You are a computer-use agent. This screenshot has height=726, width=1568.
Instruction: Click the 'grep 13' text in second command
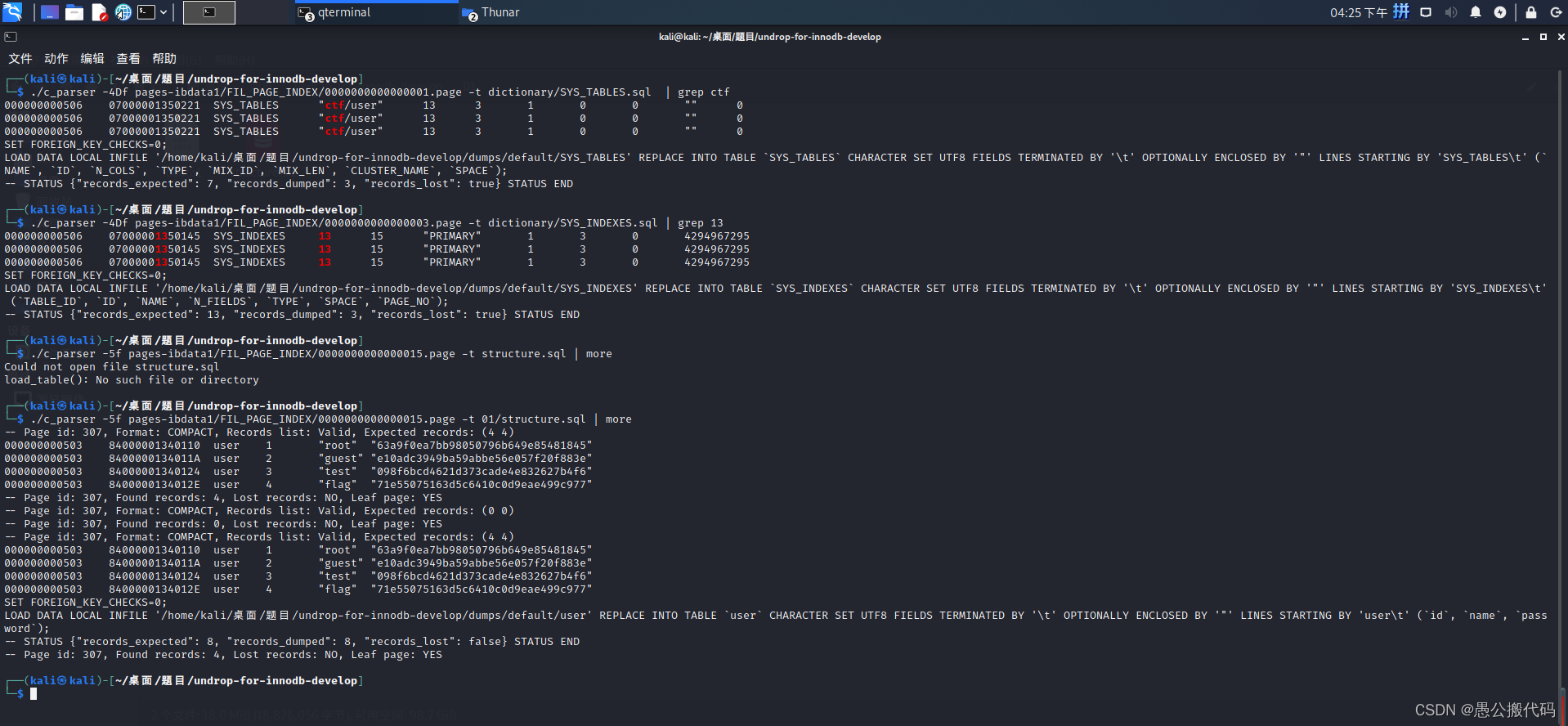tap(701, 223)
